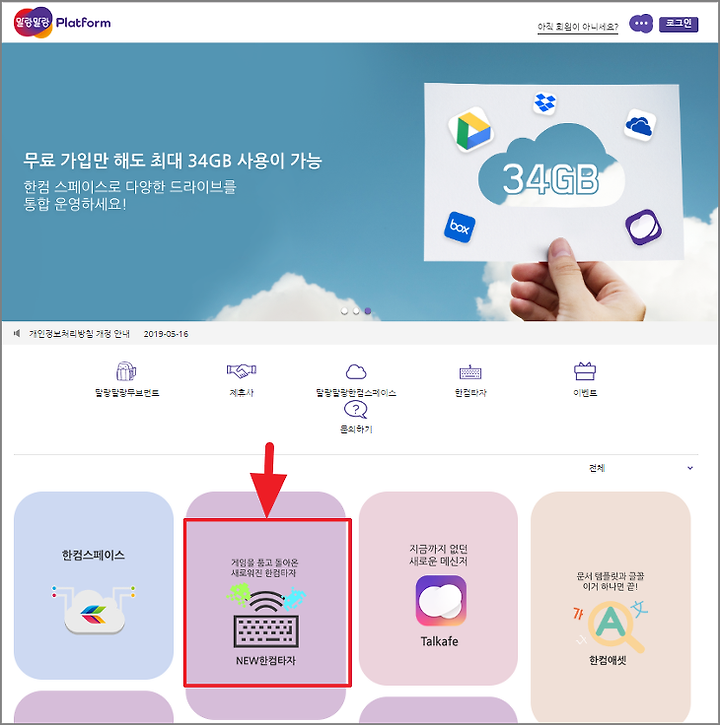Open the 말랑말랑무브먼트 backpack icon
Image resolution: width=720 pixels, height=725 pixels.
click(126, 371)
